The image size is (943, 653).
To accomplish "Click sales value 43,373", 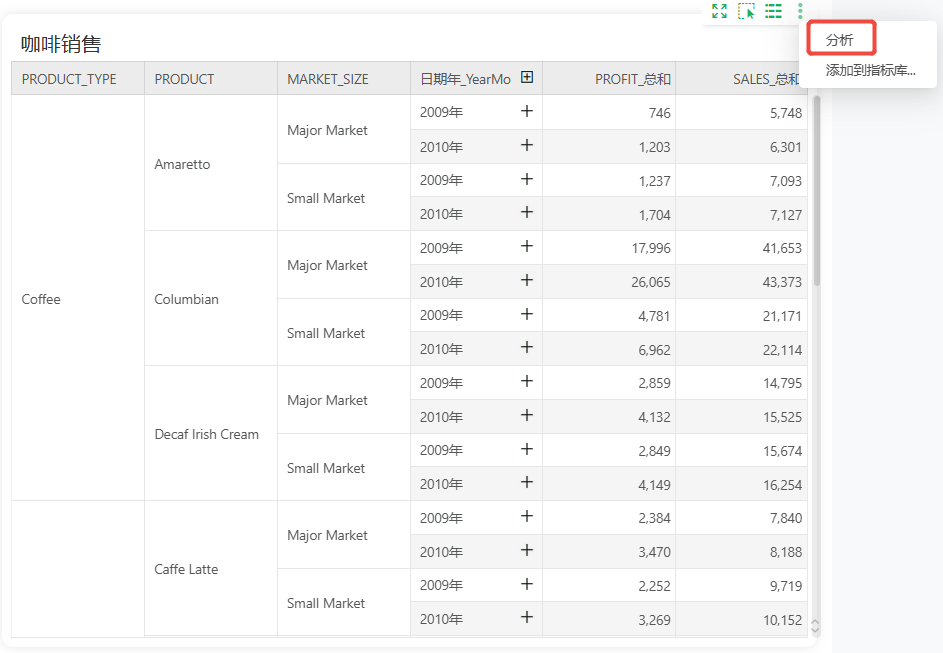I will coord(782,282).
